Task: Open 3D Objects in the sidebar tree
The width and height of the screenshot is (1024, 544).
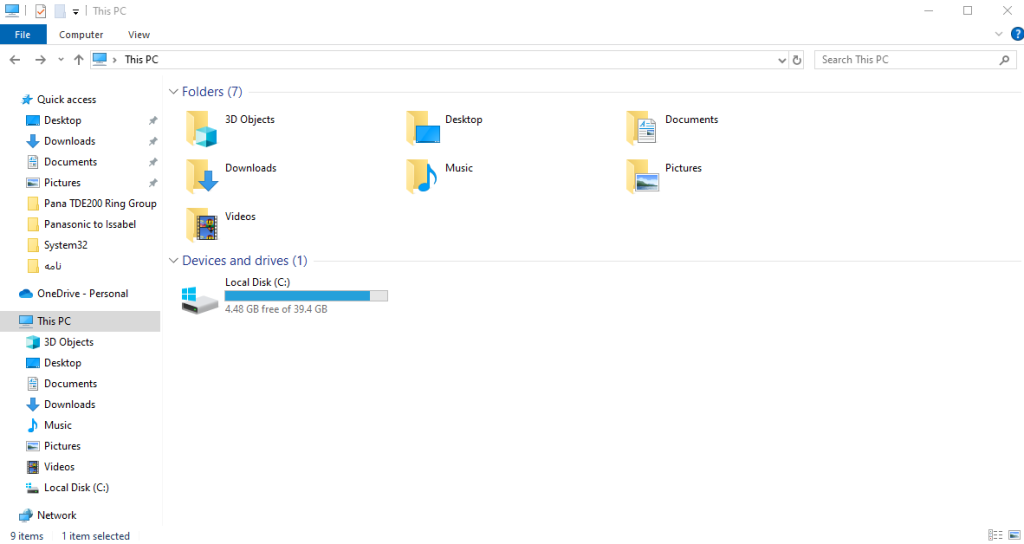Action: pos(68,342)
